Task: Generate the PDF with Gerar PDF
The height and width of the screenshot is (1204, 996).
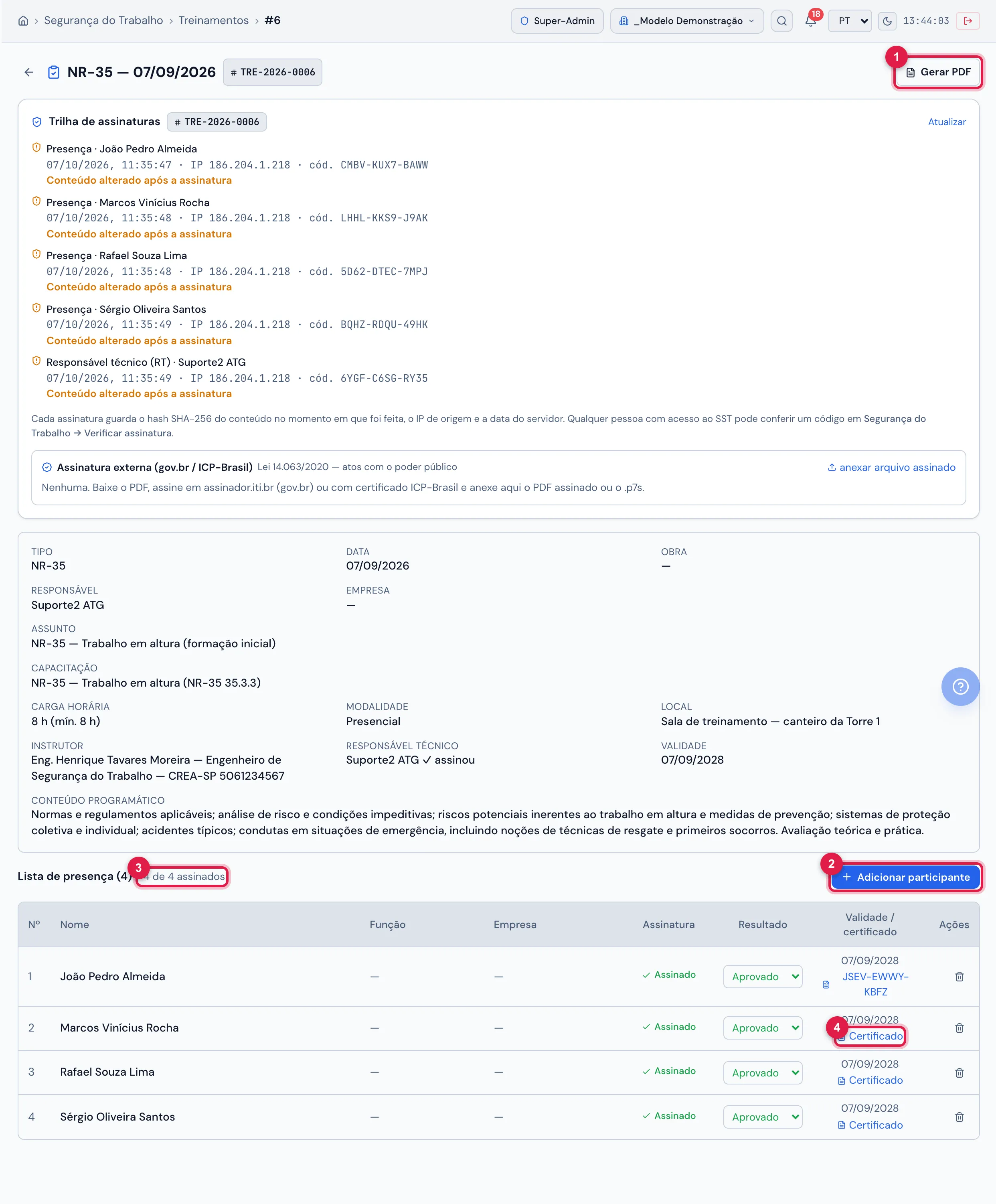Action: pos(938,72)
